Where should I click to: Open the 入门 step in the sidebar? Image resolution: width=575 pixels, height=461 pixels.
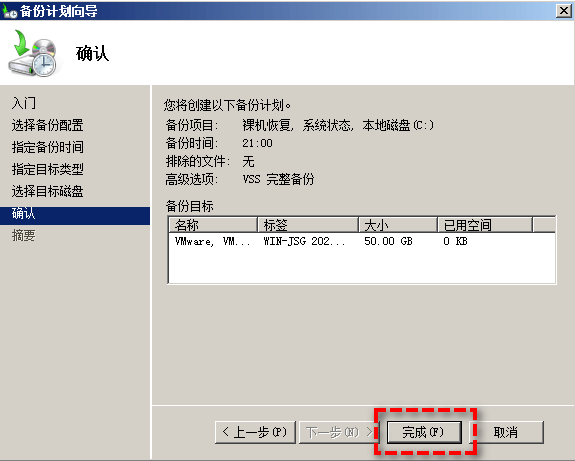tap(24, 103)
